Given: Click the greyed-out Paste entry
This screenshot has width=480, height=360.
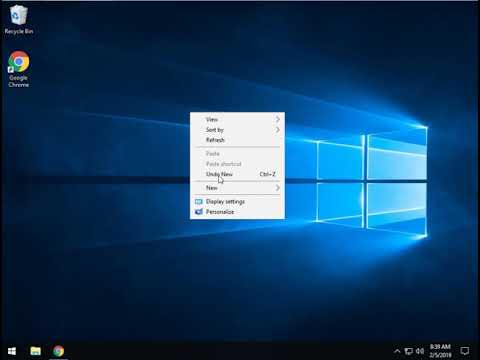Looking at the screenshot, I should 237,154.
